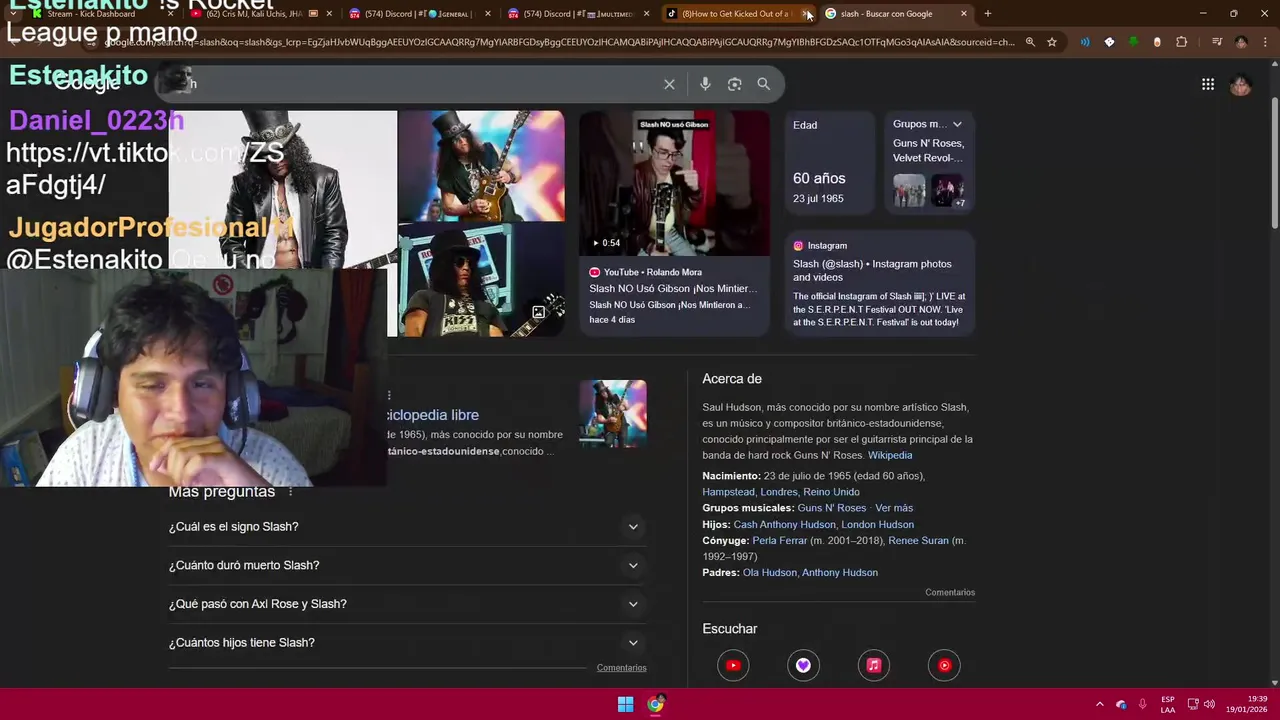Open London Hudson link
Image resolution: width=1280 pixels, height=720 pixels.
877,524
